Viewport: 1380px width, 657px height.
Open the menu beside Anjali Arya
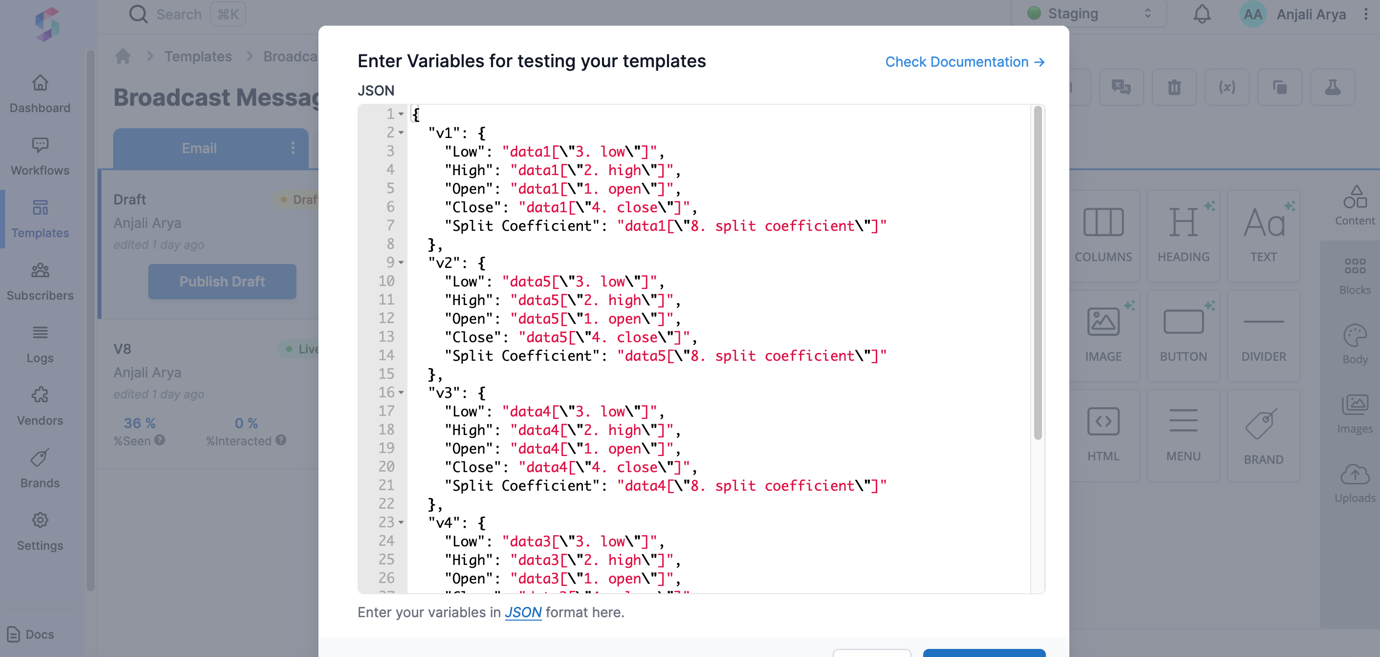click(1366, 14)
